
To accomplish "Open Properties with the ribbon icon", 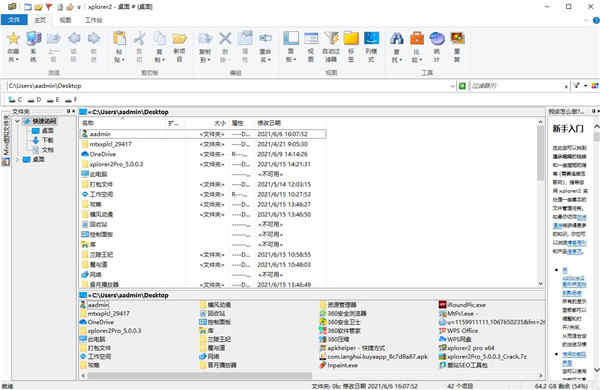I will (x=245, y=38).
